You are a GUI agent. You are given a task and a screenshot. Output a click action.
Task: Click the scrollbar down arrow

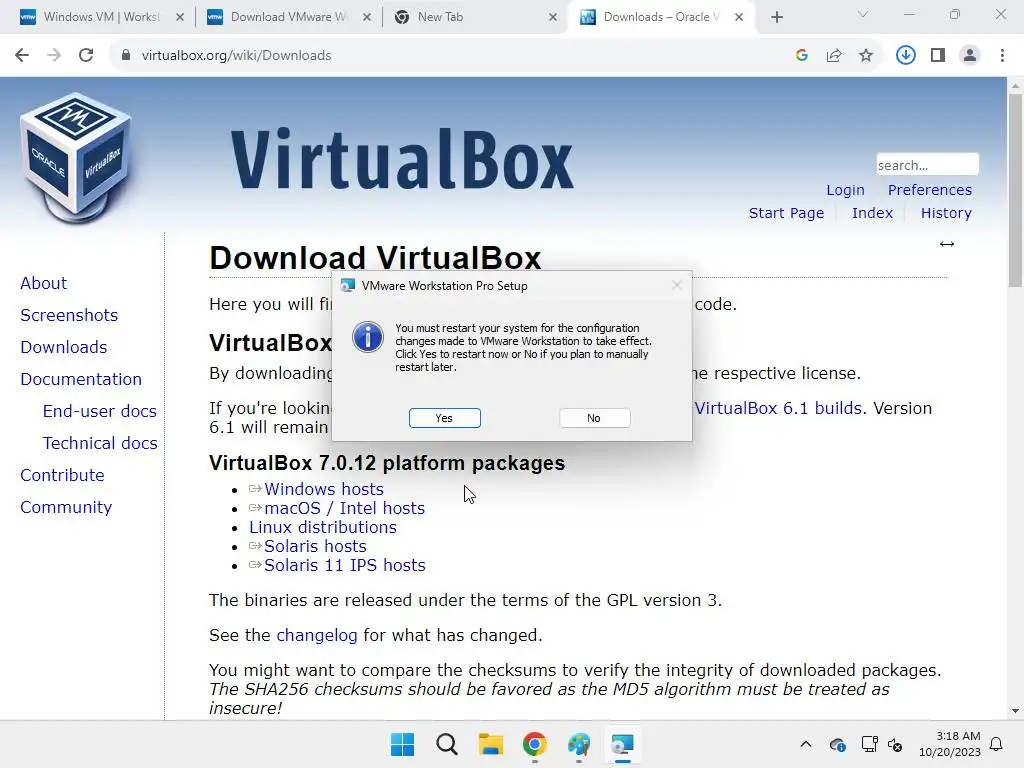[1015, 711]
